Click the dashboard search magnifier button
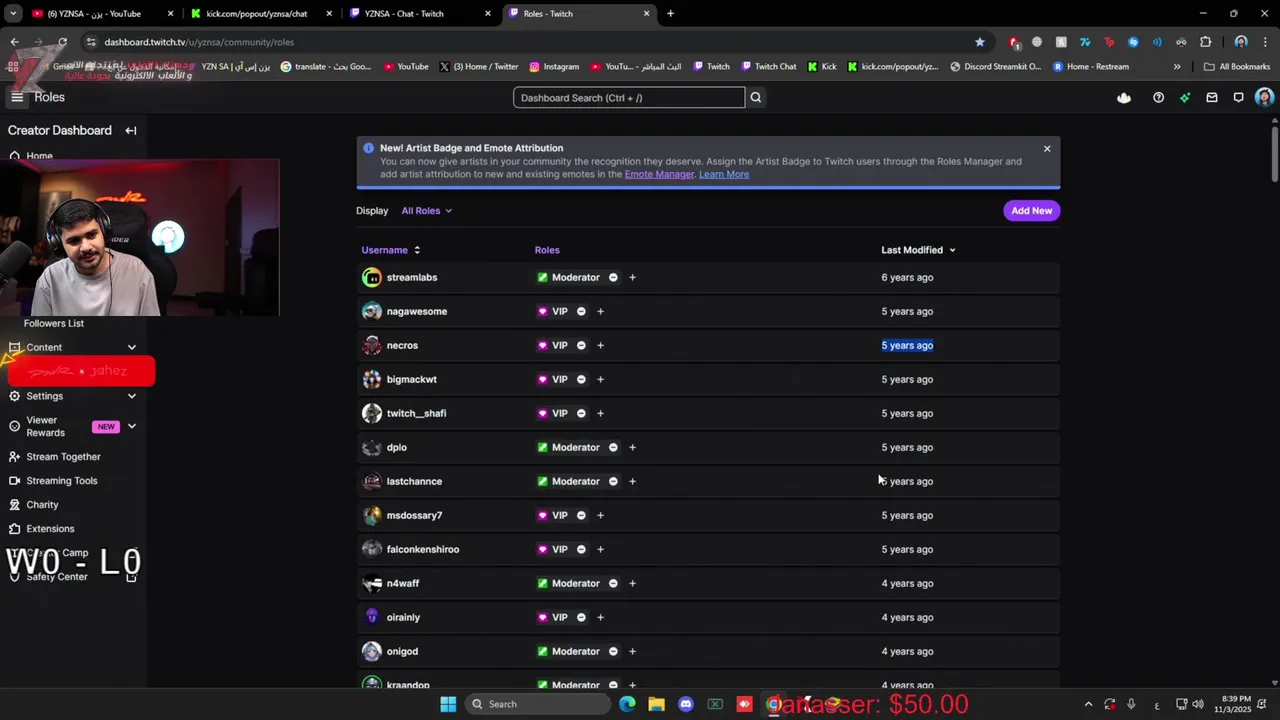The image size is (1280, 720). (756, 97)
